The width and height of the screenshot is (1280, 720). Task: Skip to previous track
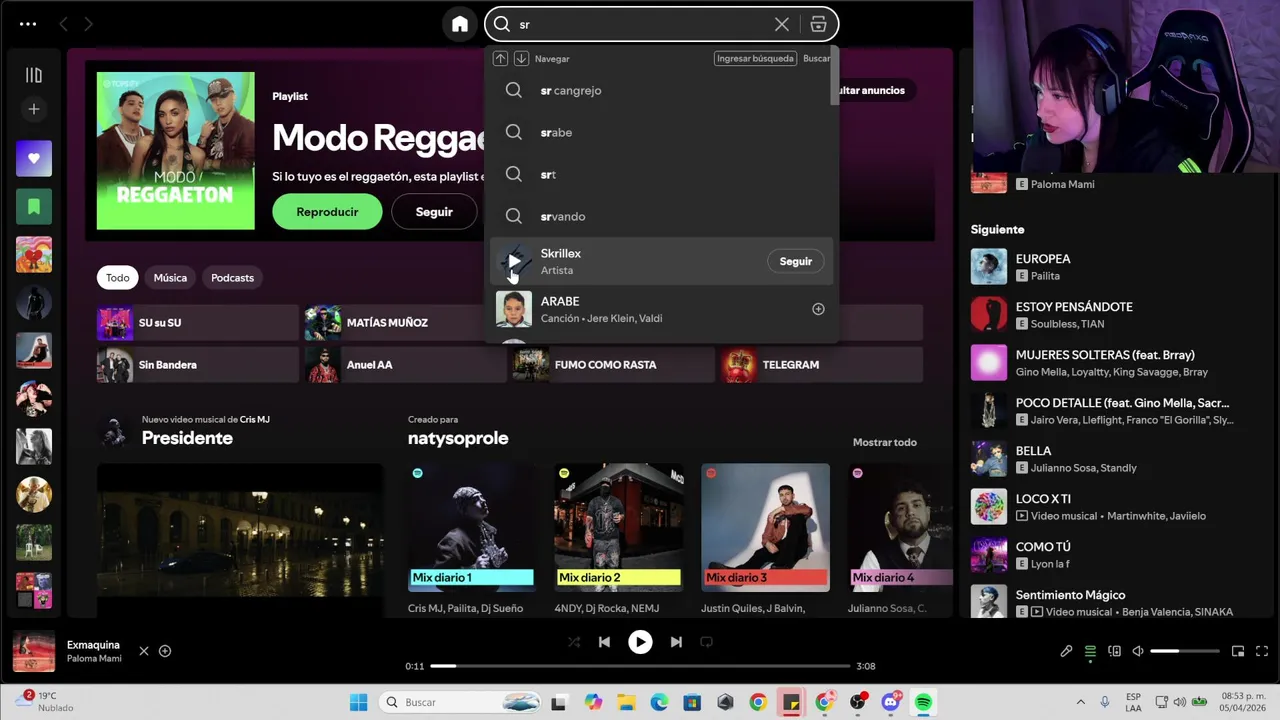click(604, 642)
